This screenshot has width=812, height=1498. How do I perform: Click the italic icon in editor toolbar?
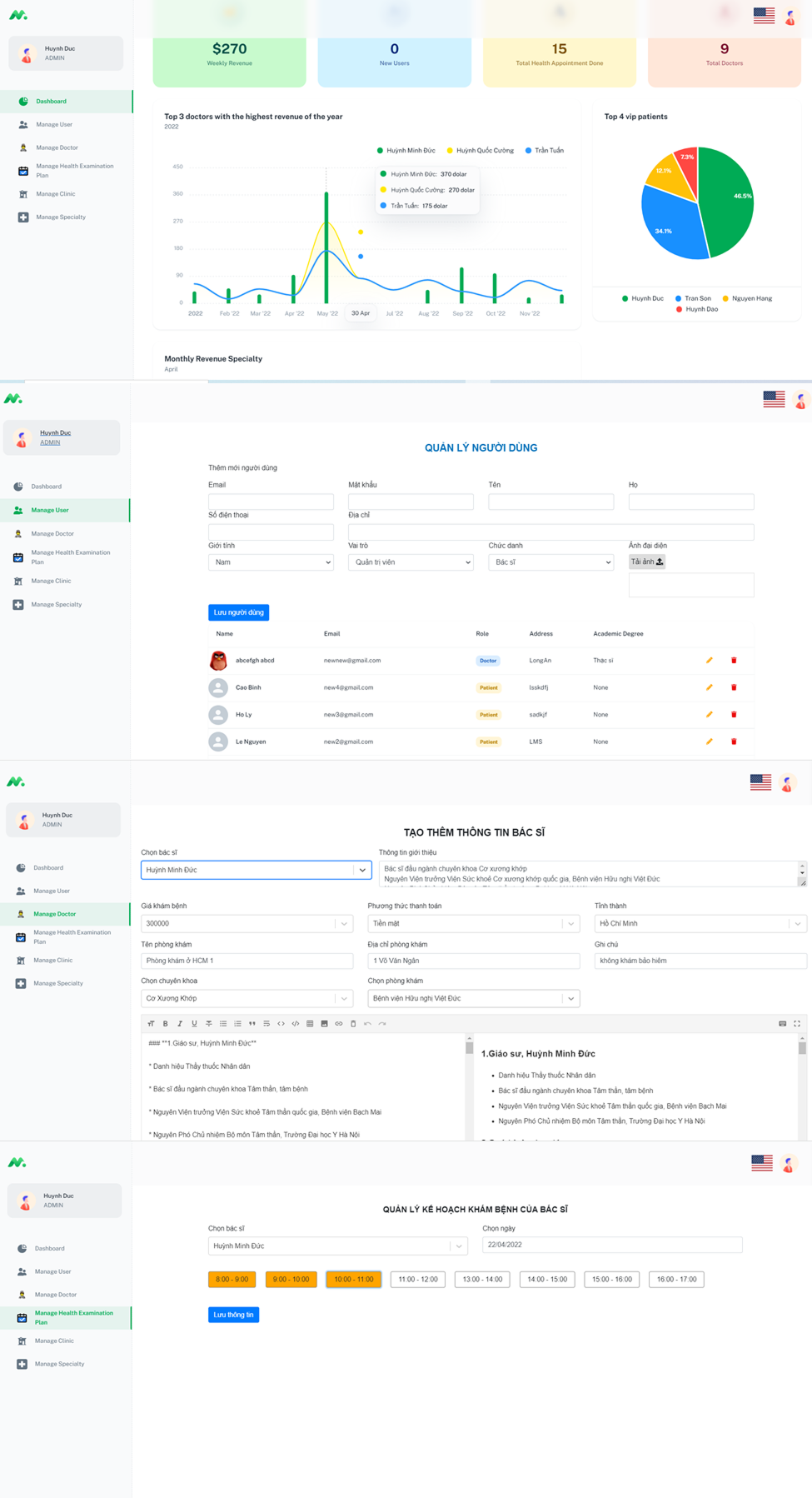tap(180, 1024)
